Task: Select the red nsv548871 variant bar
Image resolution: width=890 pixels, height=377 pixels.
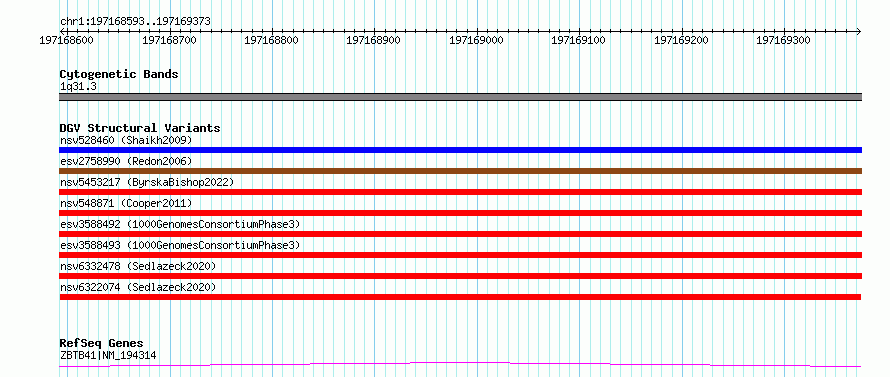Action: pos(460,213)
